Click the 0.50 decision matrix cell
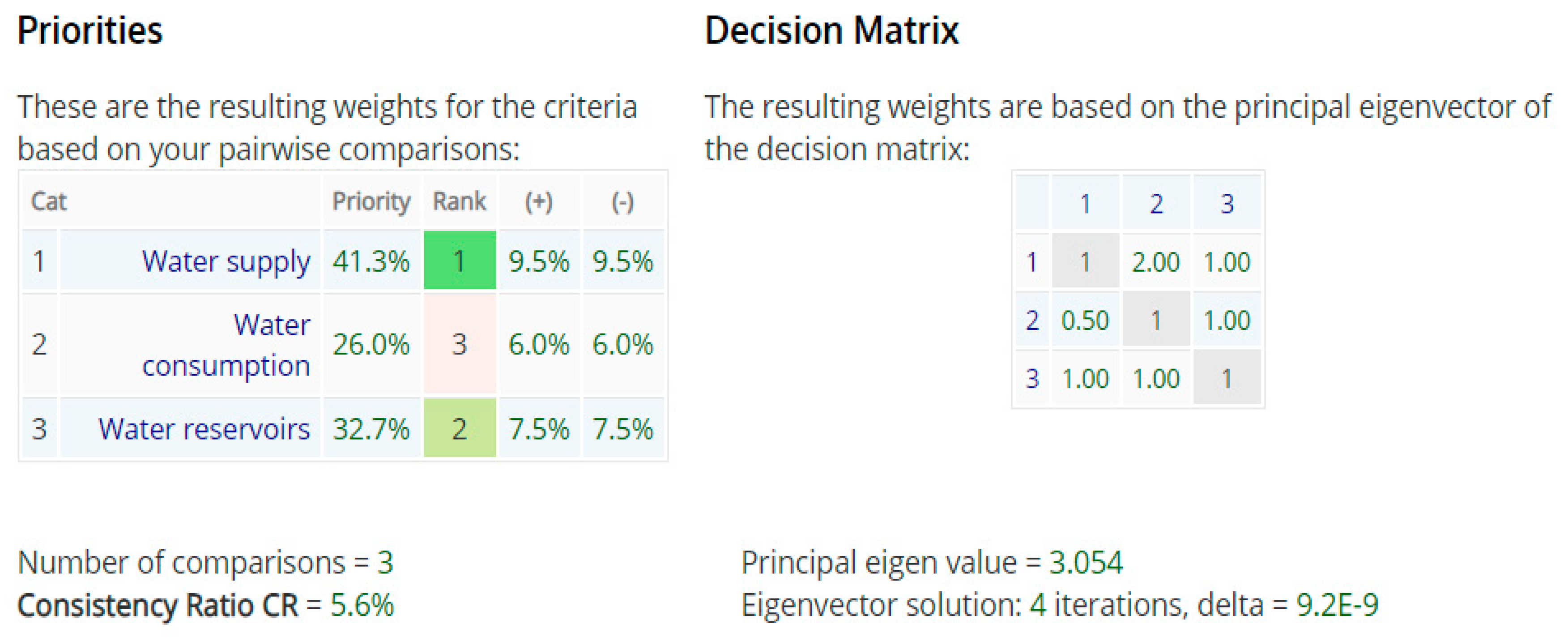 click(x=1085, y=320)
